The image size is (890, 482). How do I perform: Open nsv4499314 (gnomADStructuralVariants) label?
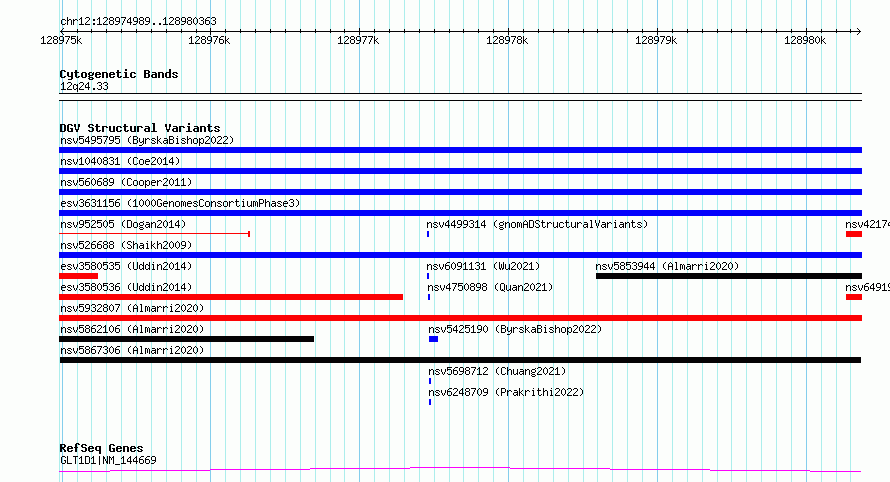537,224
